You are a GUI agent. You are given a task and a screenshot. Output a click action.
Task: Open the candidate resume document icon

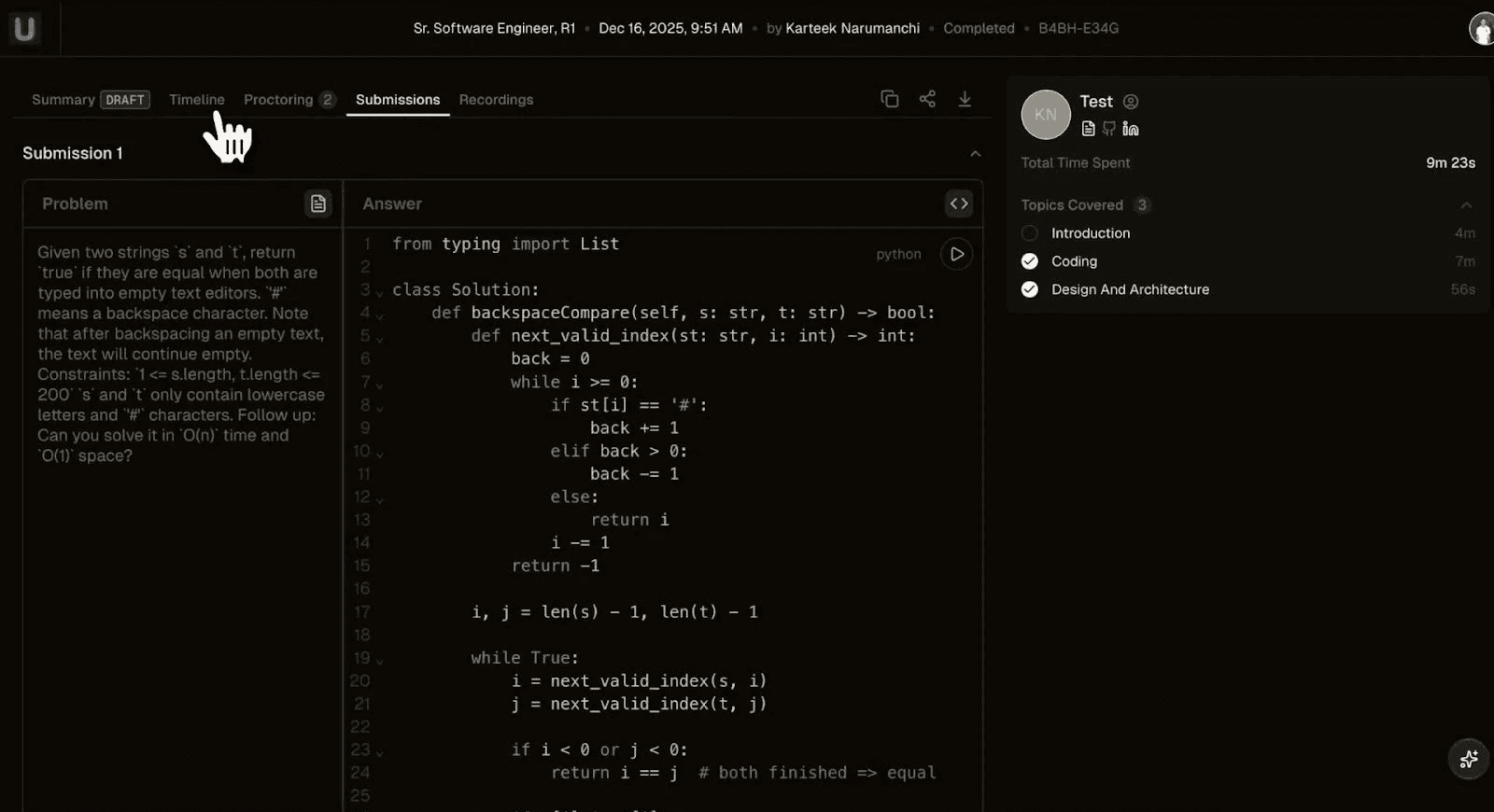coord(1089,129)
